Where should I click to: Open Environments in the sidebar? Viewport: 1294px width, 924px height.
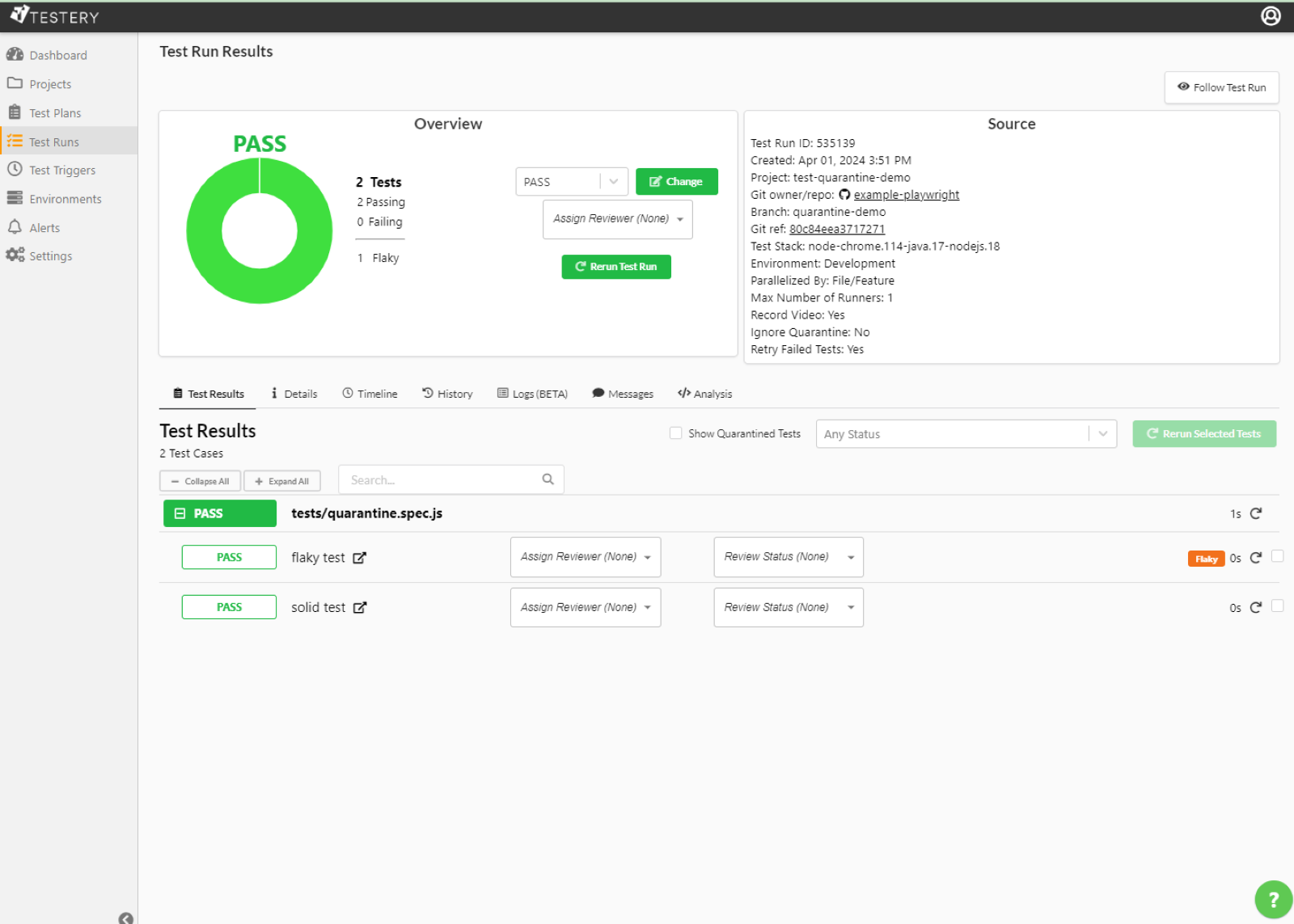pos(66,199)
